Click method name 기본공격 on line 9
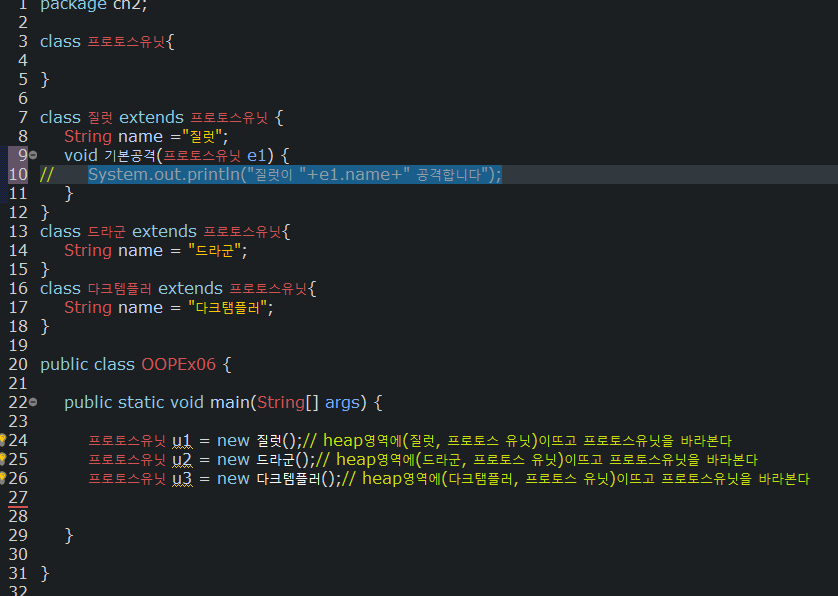 [130, 156]
